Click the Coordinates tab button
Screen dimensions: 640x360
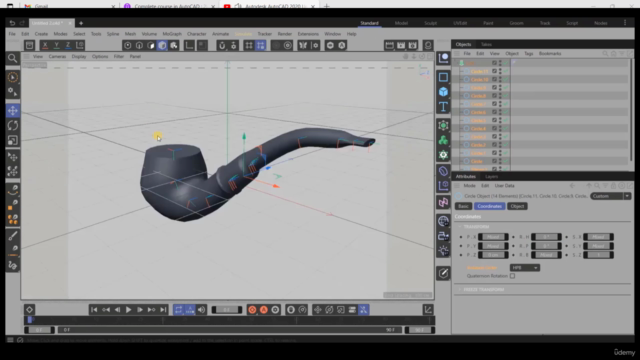coord(489,206)
